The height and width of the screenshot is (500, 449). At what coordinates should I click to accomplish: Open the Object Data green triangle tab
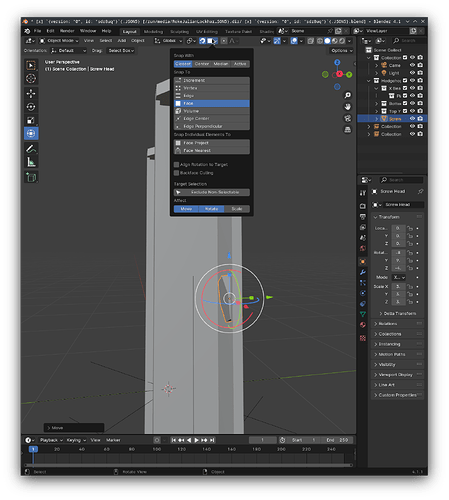[363, 314]
